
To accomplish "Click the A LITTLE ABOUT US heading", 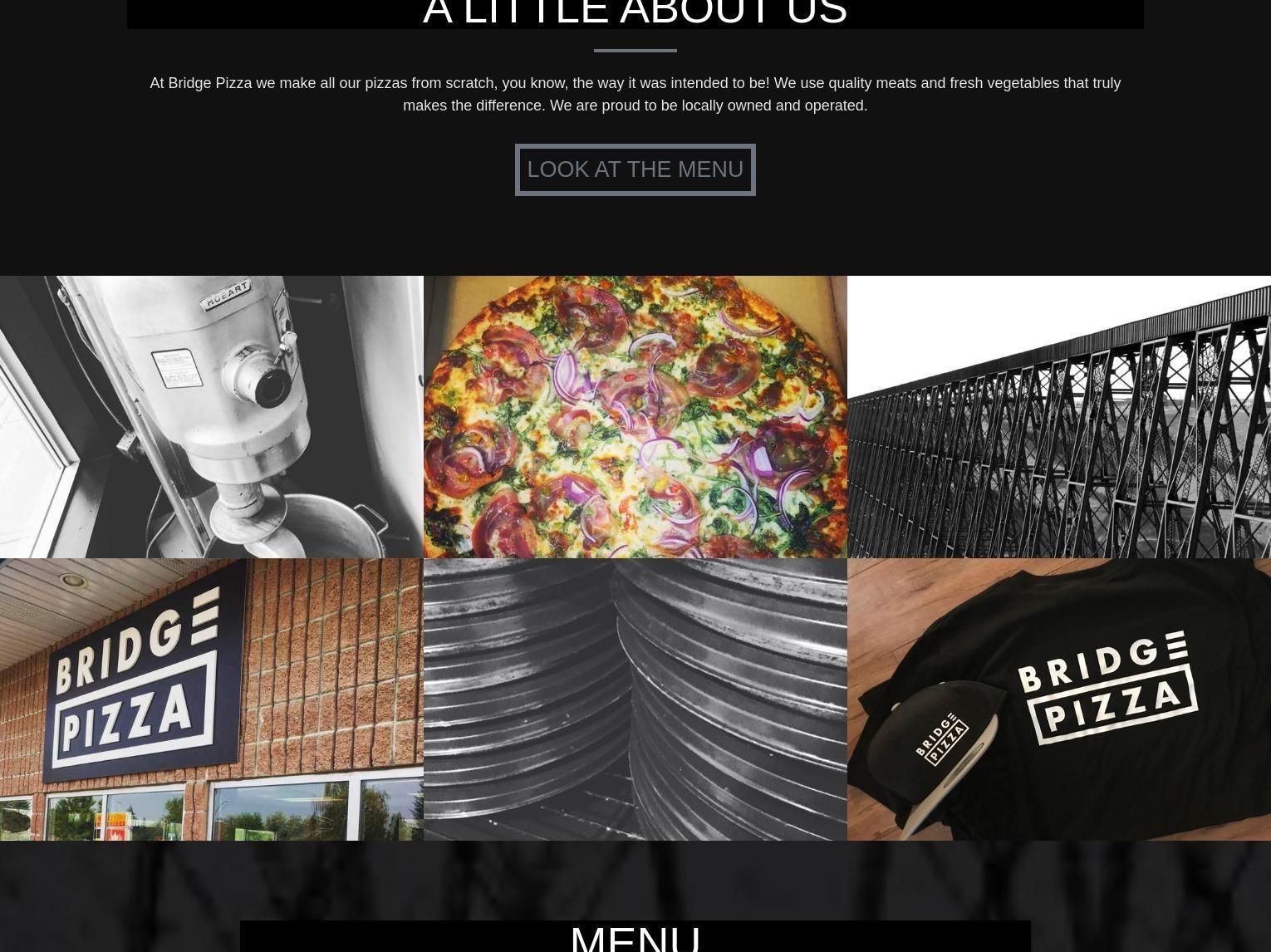I will [x=635, y=13].
